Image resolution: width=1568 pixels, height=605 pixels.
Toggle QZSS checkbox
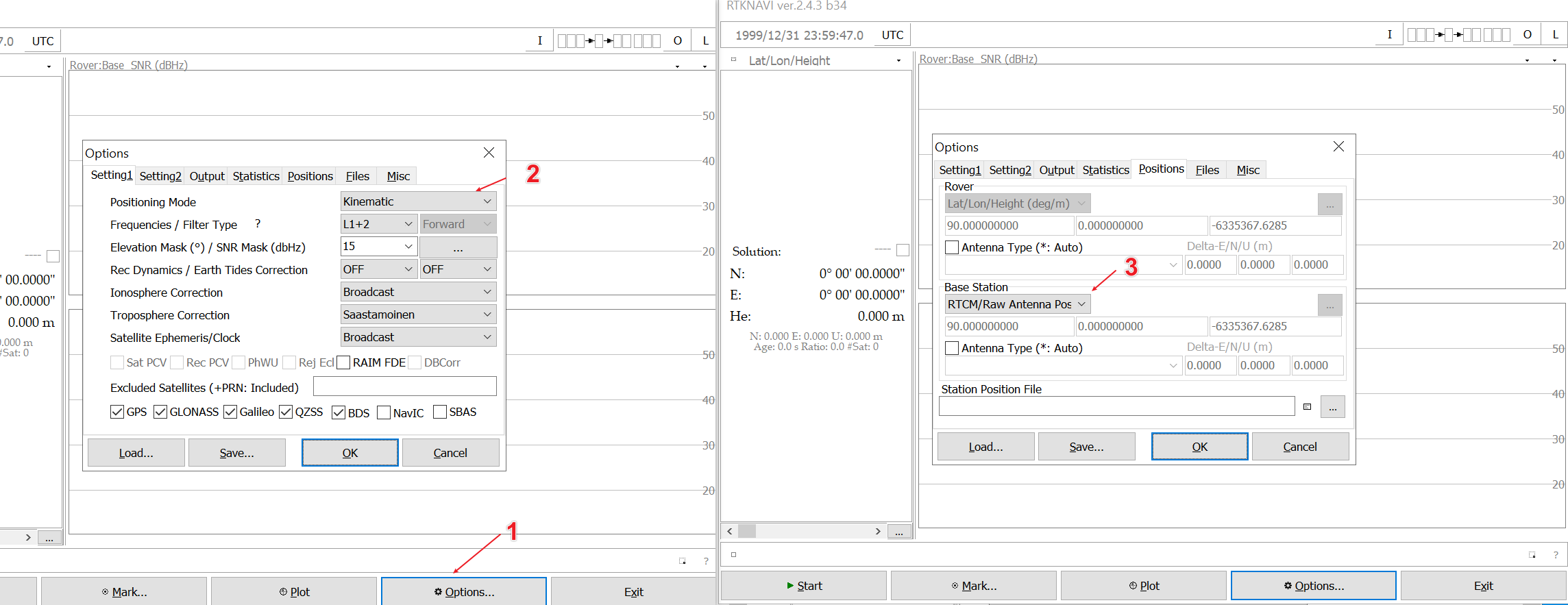coord(286,412)
